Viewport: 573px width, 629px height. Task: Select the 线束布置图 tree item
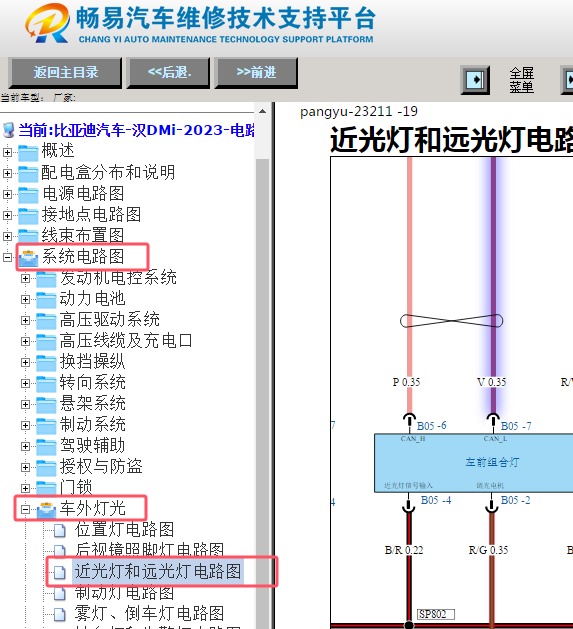click(83, 235)
